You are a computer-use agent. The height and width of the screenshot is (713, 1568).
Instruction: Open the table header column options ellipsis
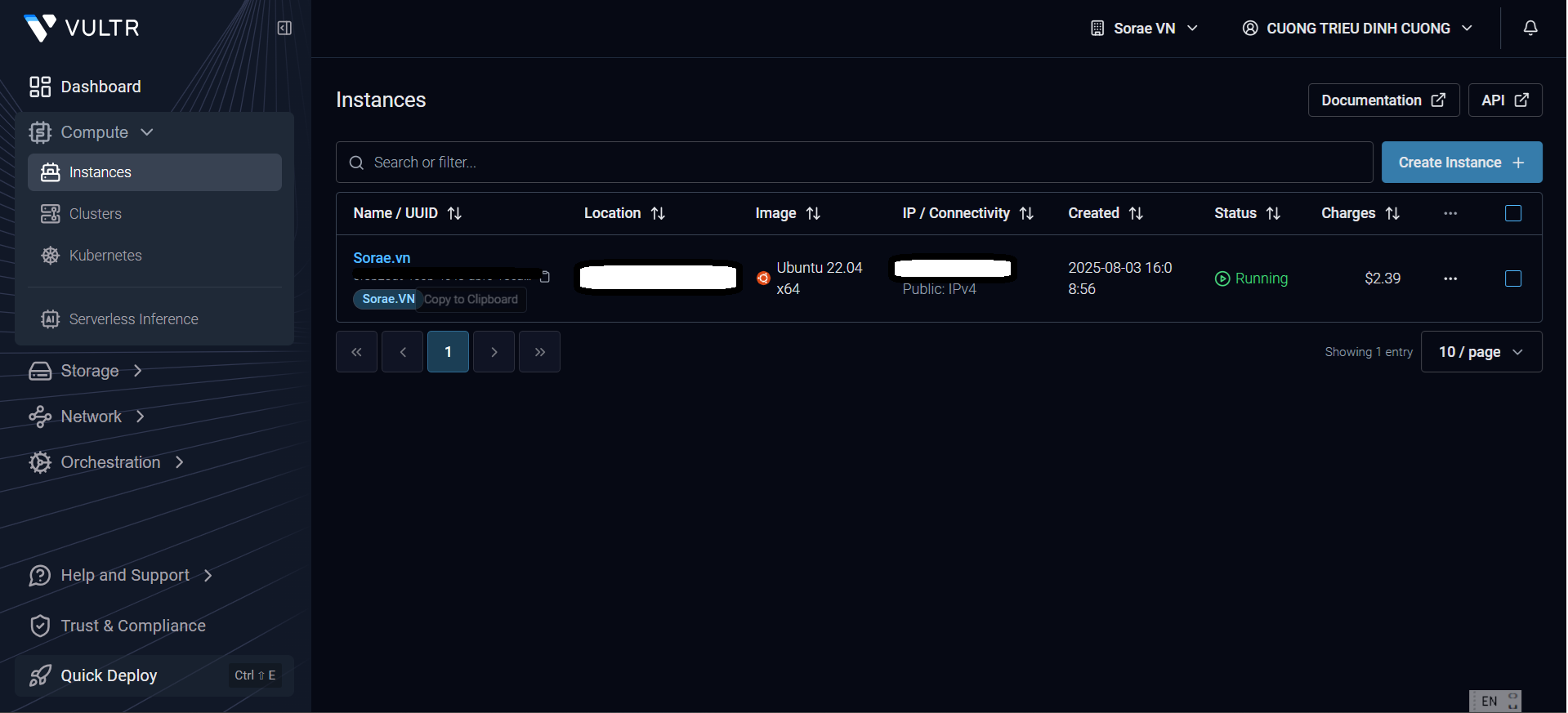pos(1450,213)
